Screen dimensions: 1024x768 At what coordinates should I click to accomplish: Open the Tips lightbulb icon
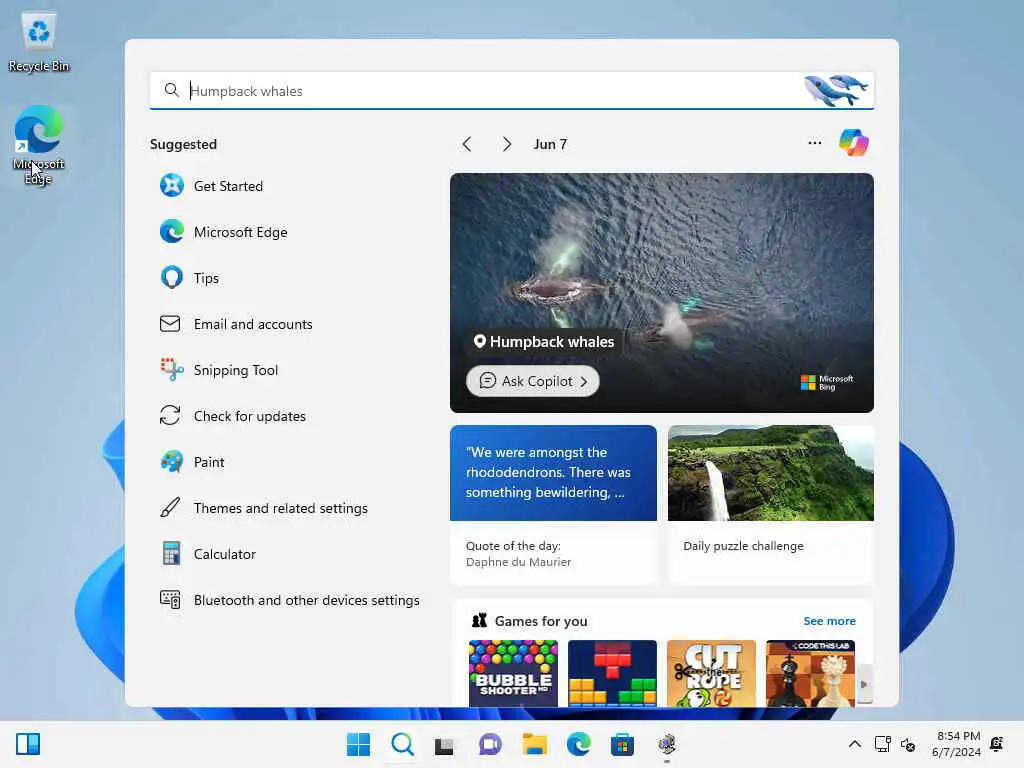[172, 278]
